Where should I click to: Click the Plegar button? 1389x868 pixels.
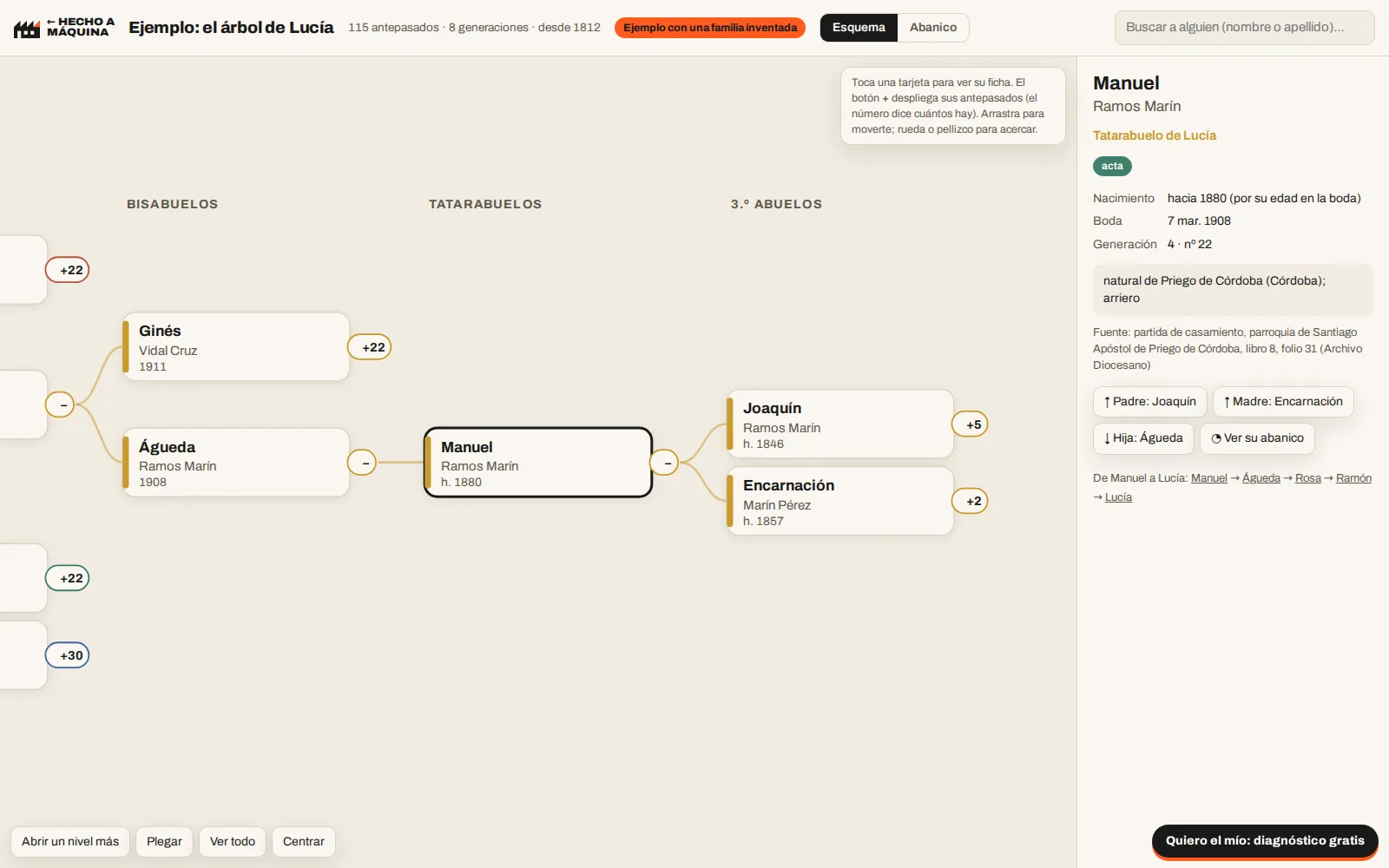pos(164,842)
